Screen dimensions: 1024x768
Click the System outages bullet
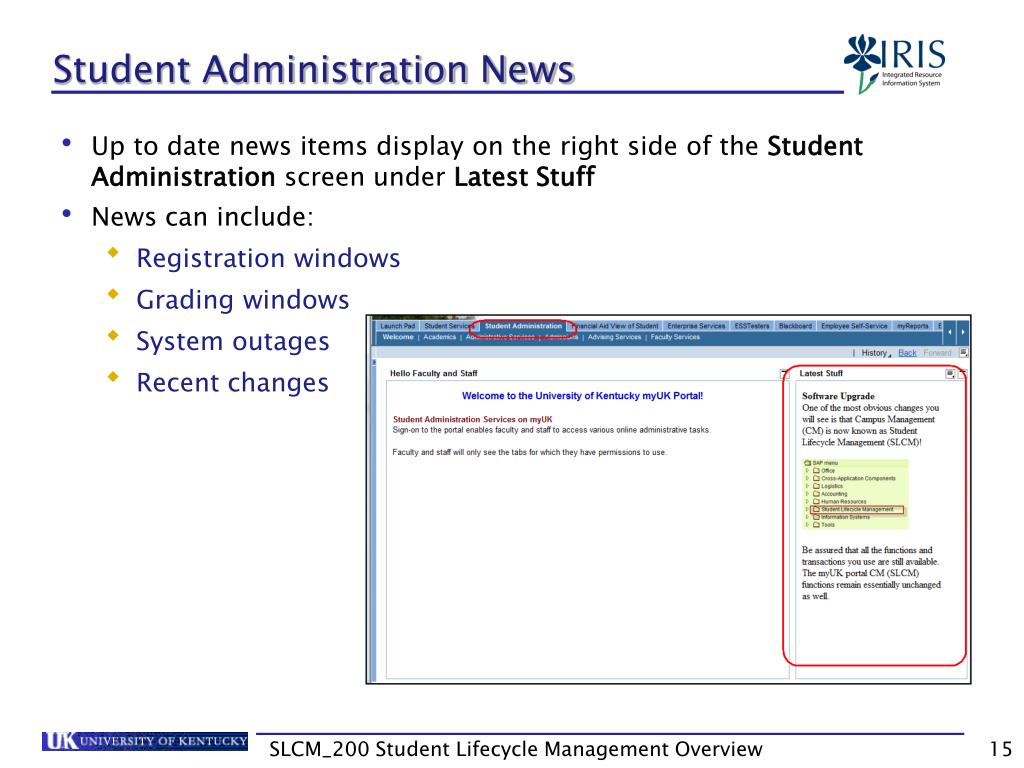pos(232,341)
